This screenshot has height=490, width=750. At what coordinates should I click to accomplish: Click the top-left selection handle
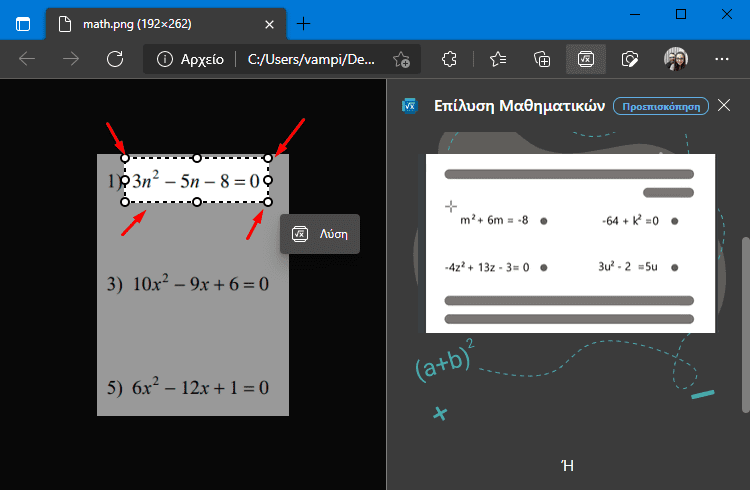125,158
